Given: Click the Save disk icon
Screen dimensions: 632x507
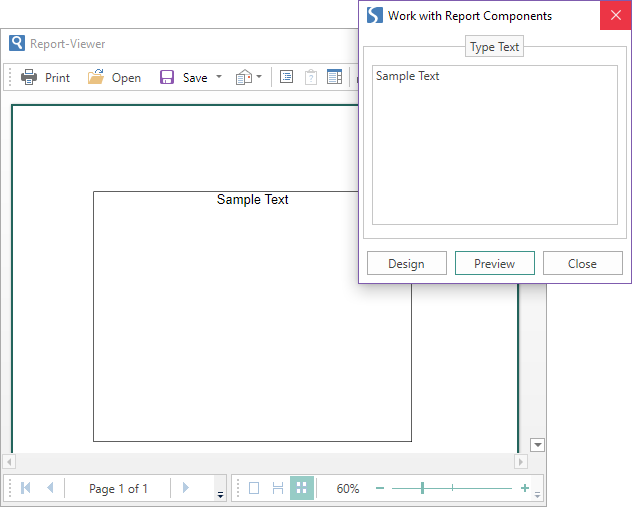Looking at the screenshot, I should click(x=167, y=77).
